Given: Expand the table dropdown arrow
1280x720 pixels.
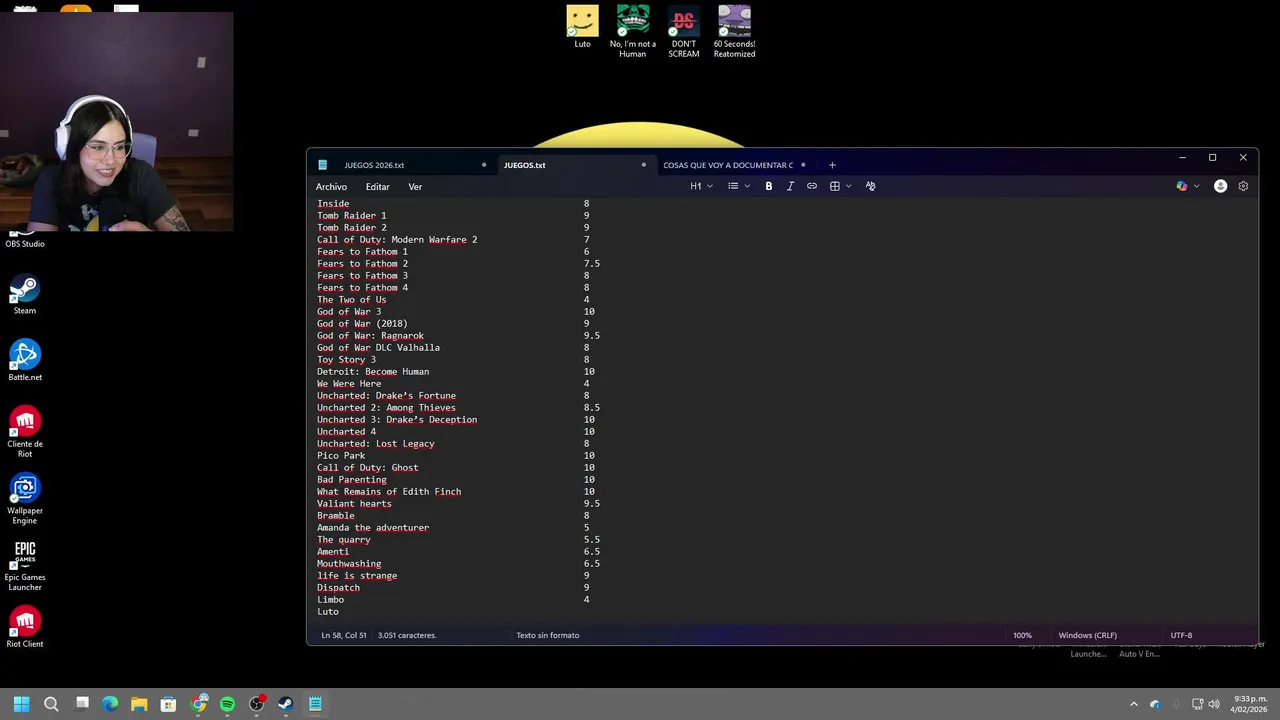Looking at the screenshot, I should pos(849,186).
